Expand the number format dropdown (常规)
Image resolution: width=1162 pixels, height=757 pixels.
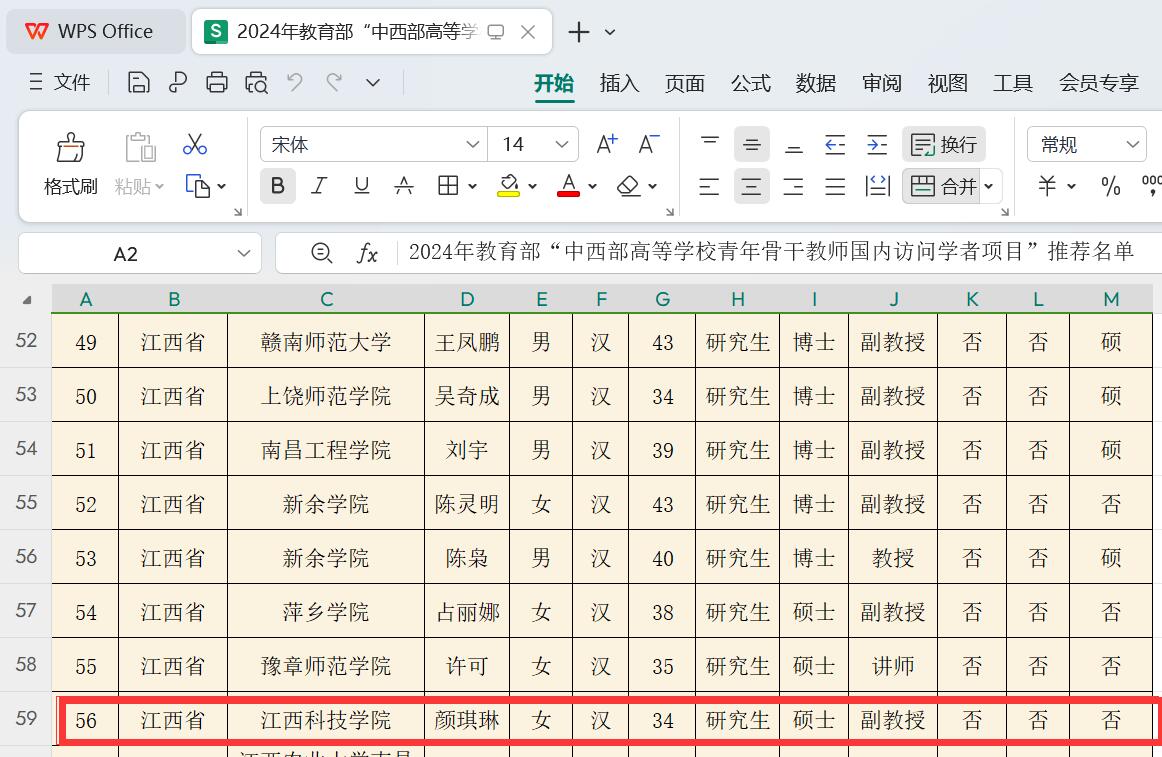pyautogui.click(x=1133, y=145)
